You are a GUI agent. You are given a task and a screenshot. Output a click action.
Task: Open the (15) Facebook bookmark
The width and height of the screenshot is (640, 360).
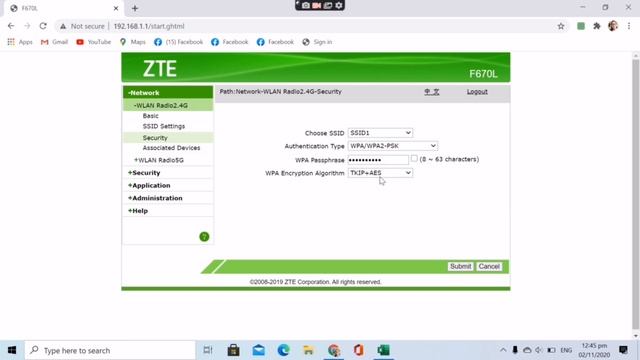coord(178,42)
